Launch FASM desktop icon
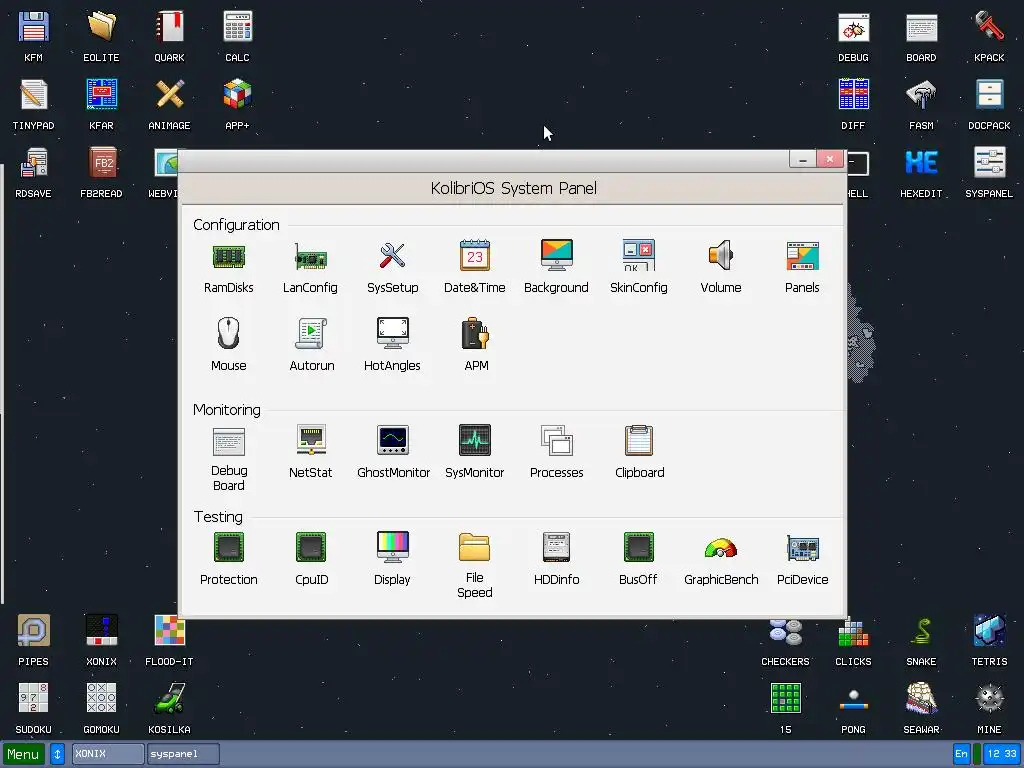Screen dimensions: 1024x768 pyautogui.click(x=921, y=95)
